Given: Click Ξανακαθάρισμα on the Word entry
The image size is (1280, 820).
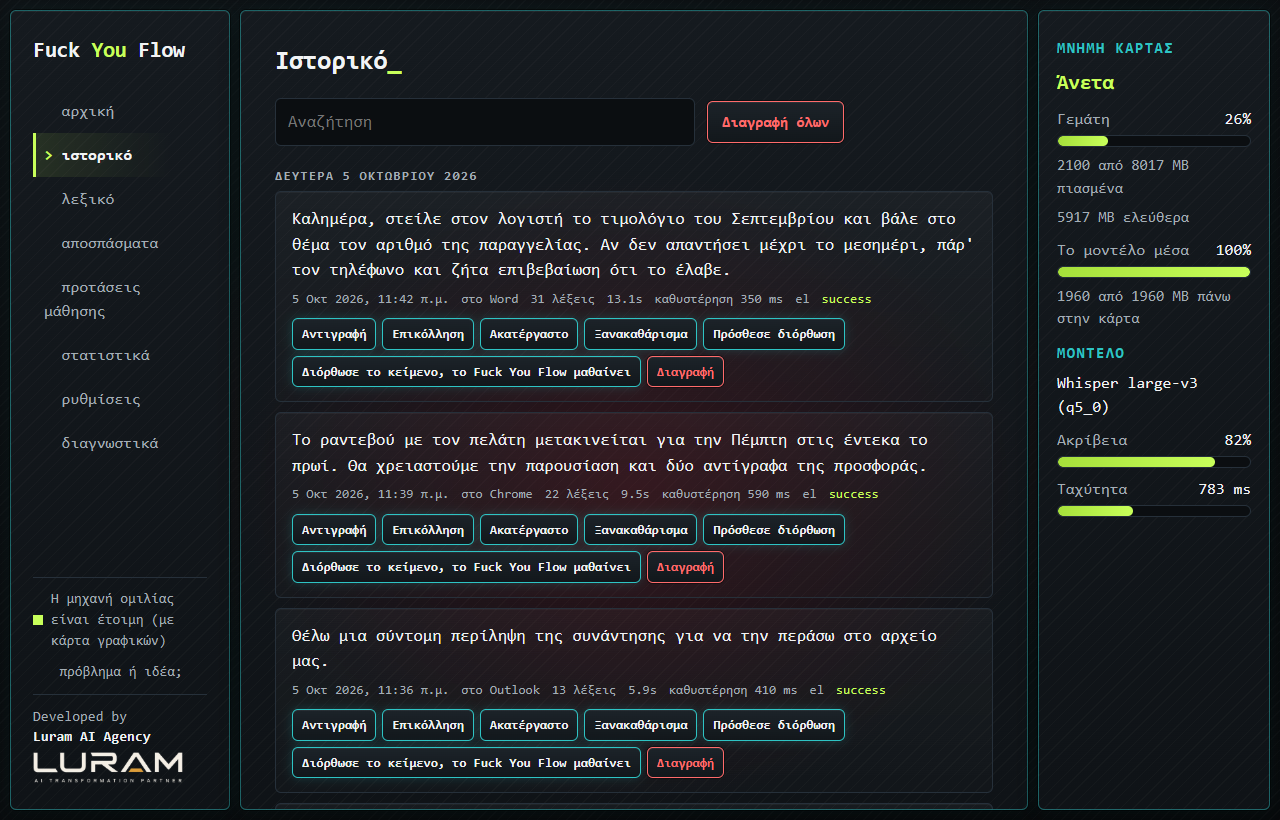Looking at the screenshot, I should [x=641, y=334].
